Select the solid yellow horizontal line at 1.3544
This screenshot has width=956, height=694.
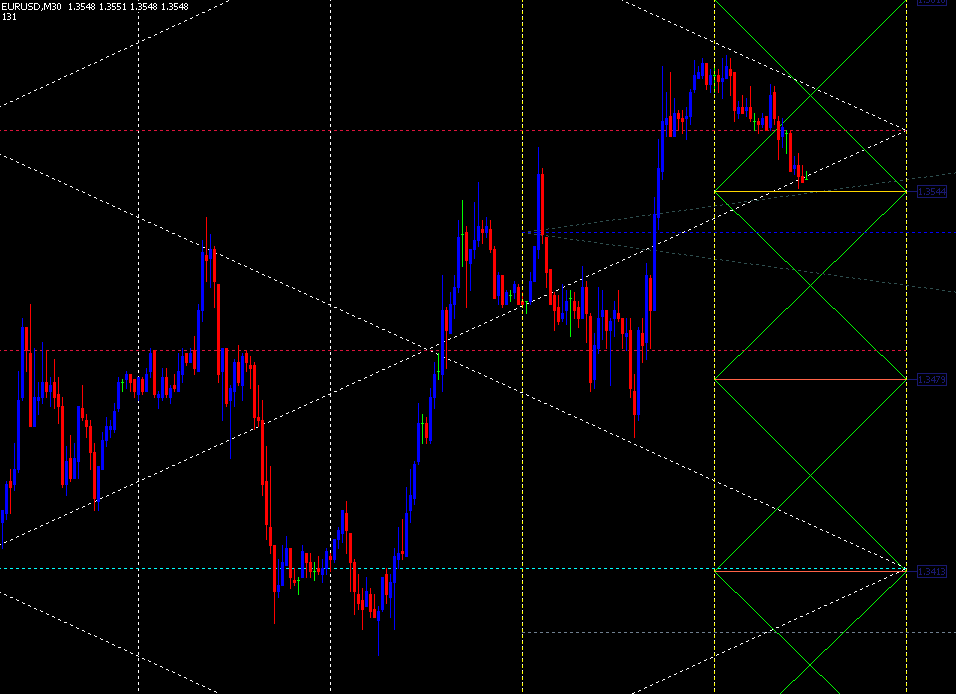(810, 191)
